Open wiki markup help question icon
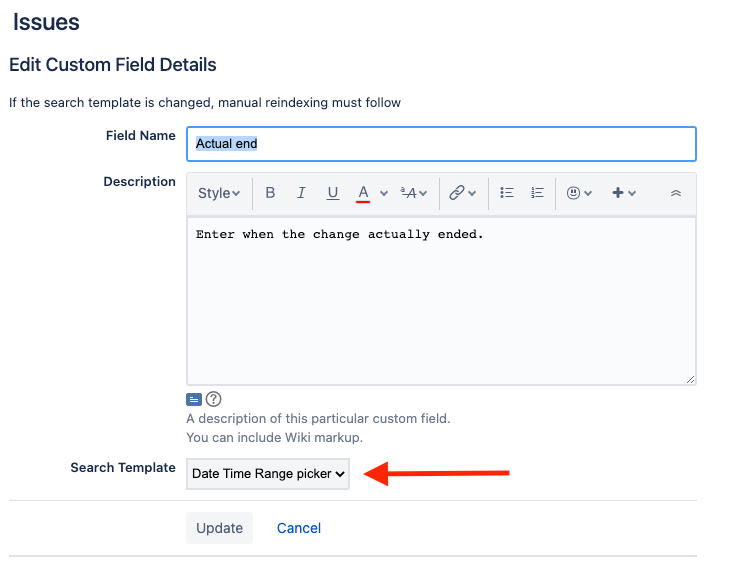 pos(213,399)
